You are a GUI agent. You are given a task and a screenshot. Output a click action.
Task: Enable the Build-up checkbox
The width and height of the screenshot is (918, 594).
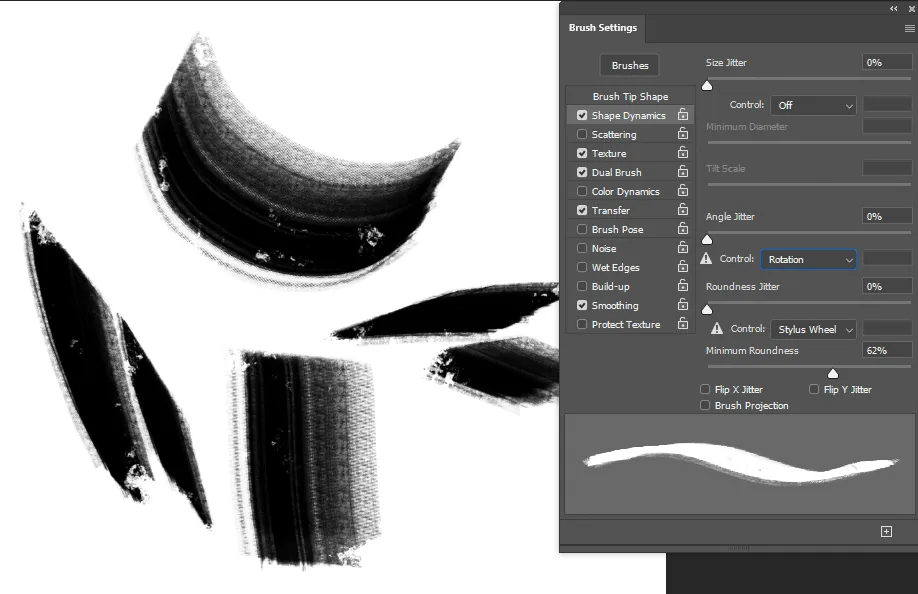582,286
